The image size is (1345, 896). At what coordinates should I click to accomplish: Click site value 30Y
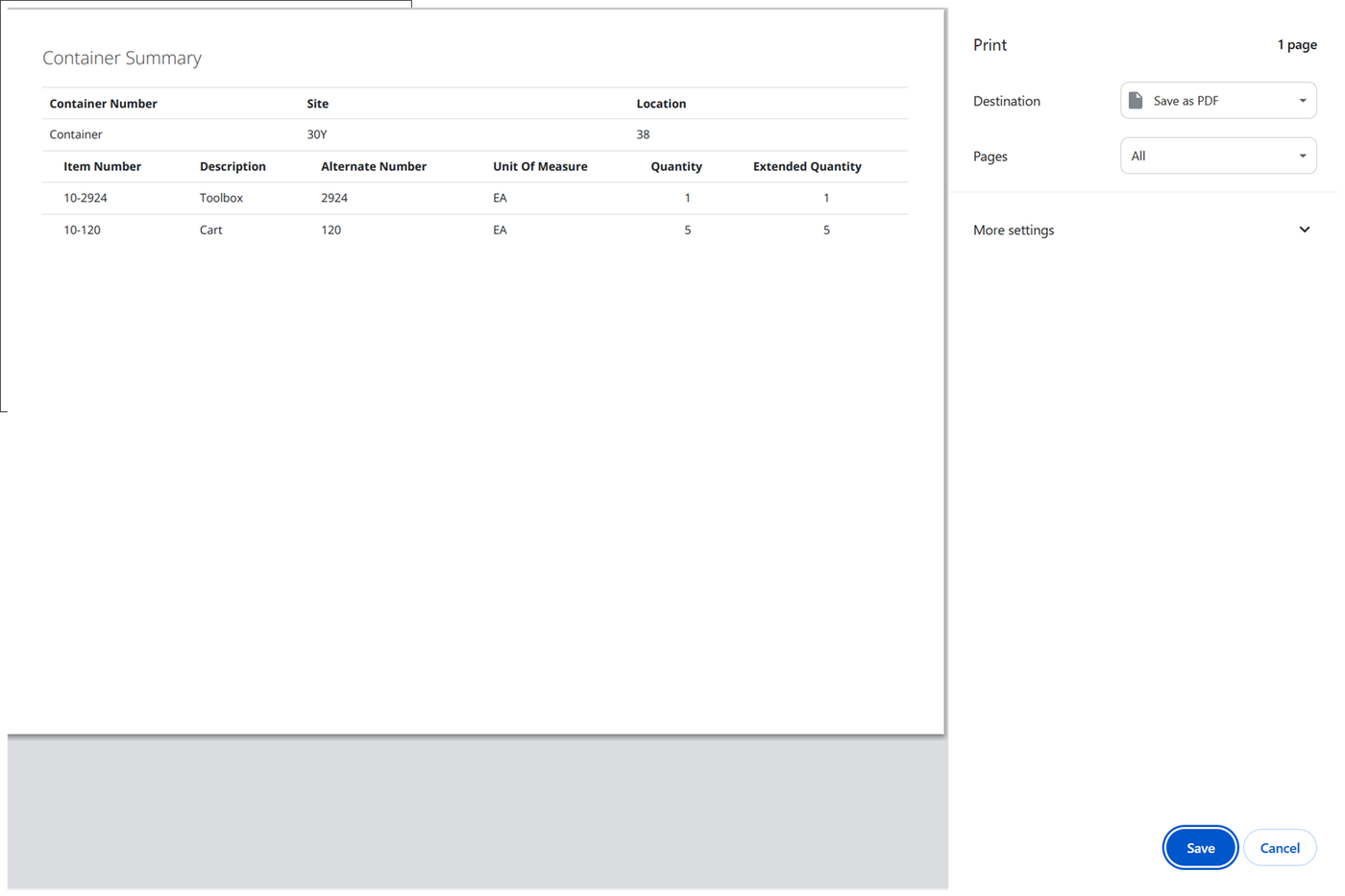317,134
